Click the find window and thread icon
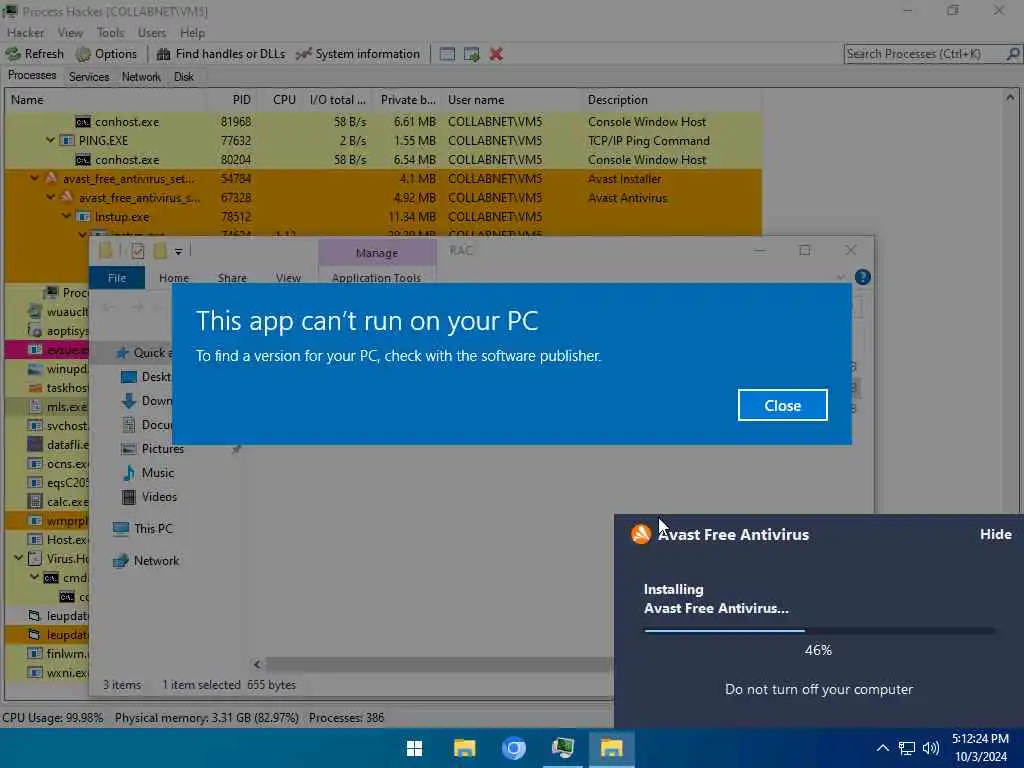Viewport: 1024px width, 768px height. click(x=472, y=54)
